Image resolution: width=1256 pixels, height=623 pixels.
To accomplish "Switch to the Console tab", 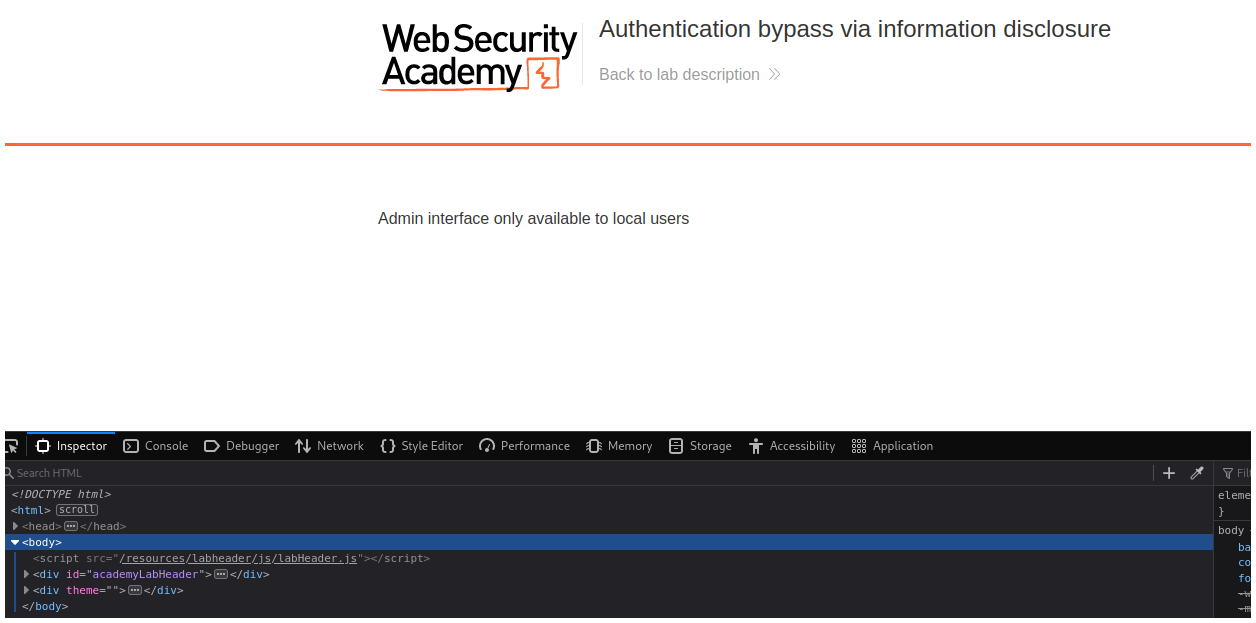I will pyautogui.click(x=156, y=446).
